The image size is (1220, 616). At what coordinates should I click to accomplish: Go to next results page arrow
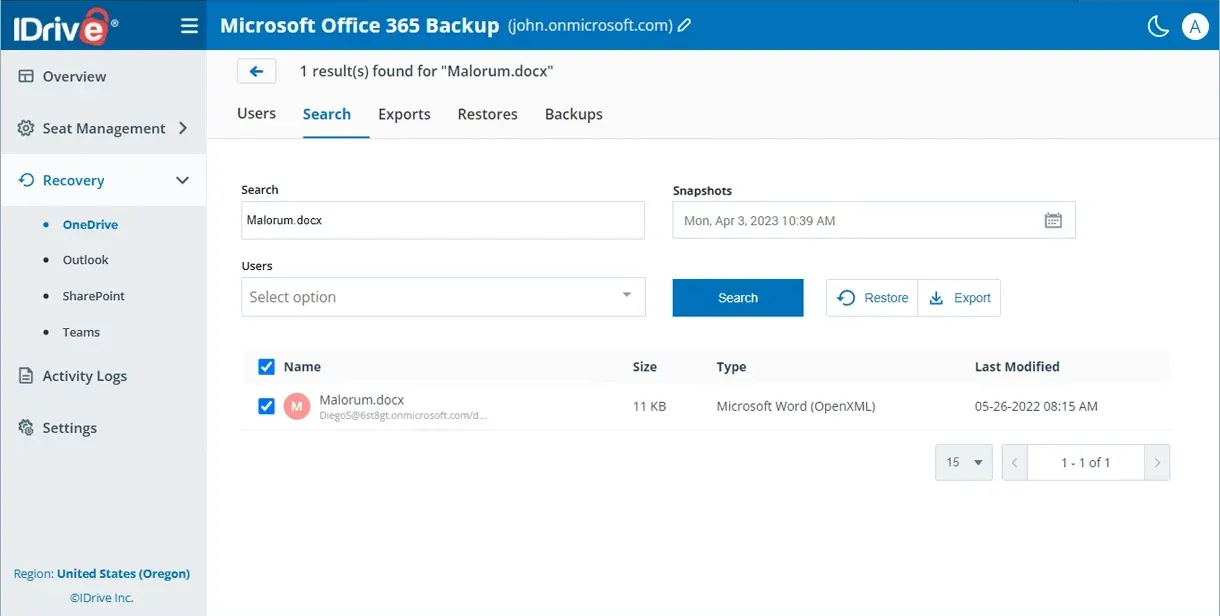click(x=1158, y=462)
